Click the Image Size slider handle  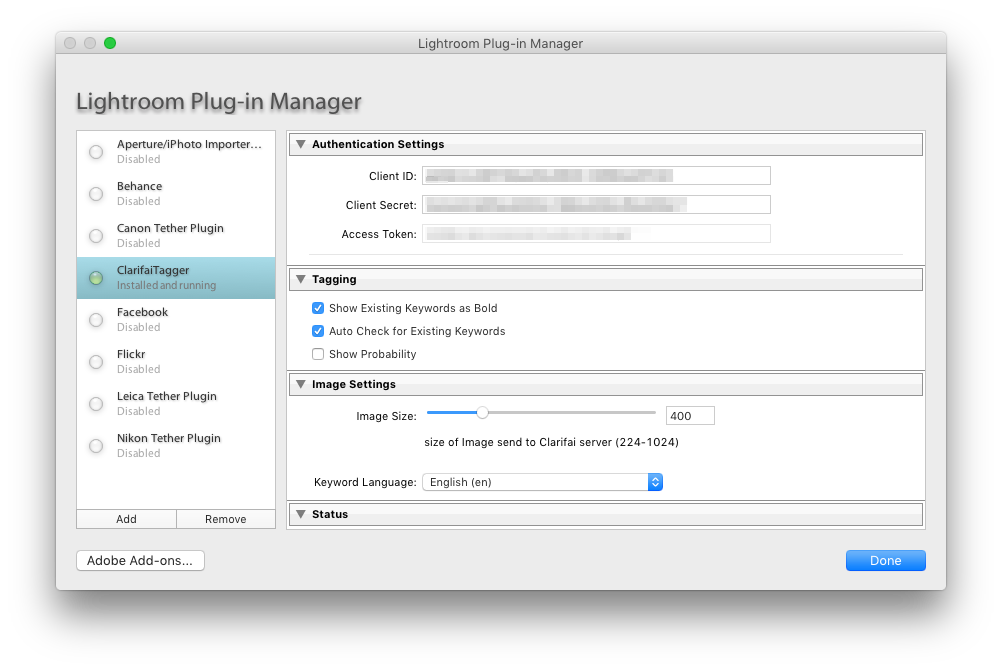click(x=482, y=413)
